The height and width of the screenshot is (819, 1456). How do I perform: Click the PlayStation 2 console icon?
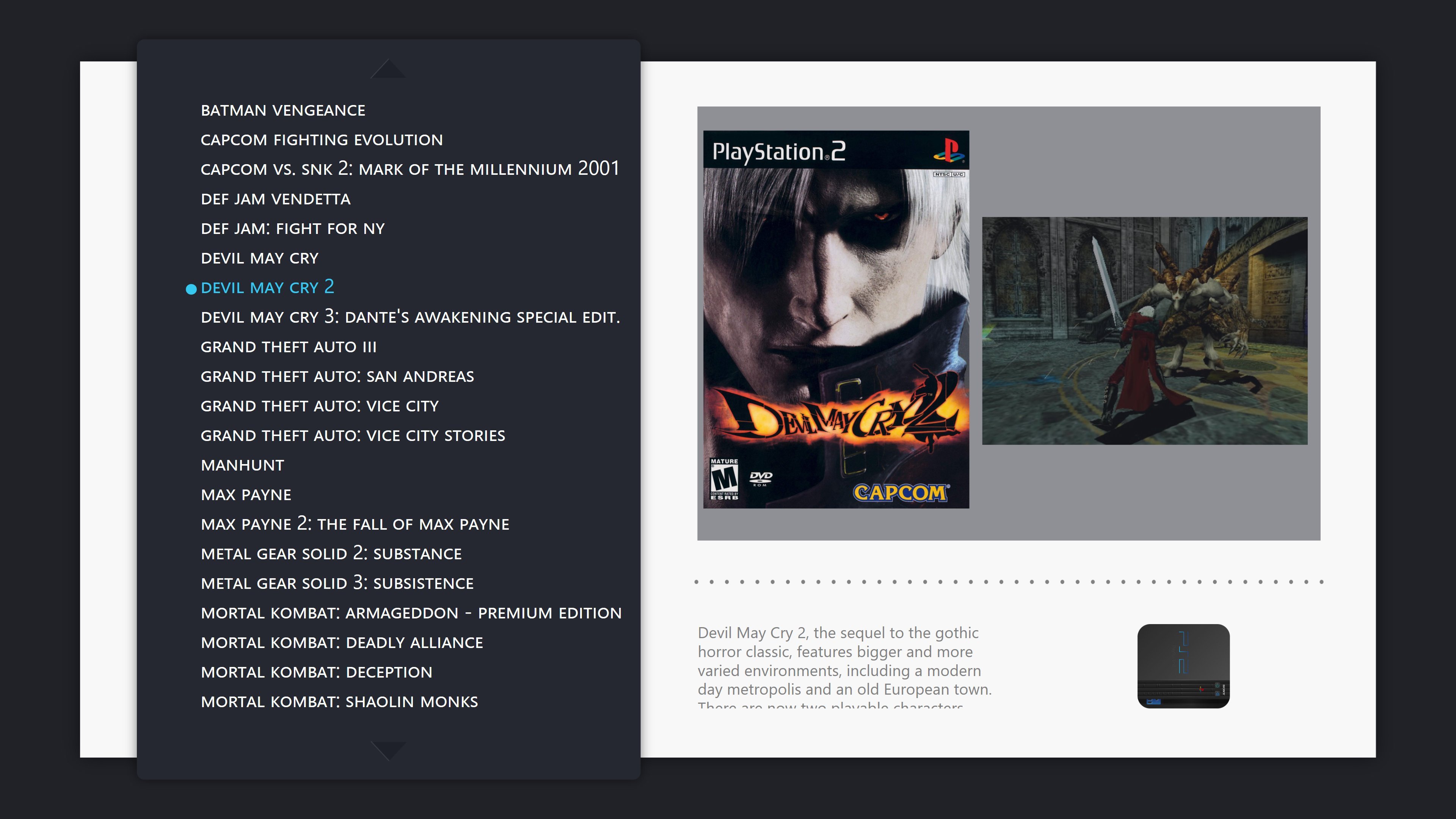1183,666
